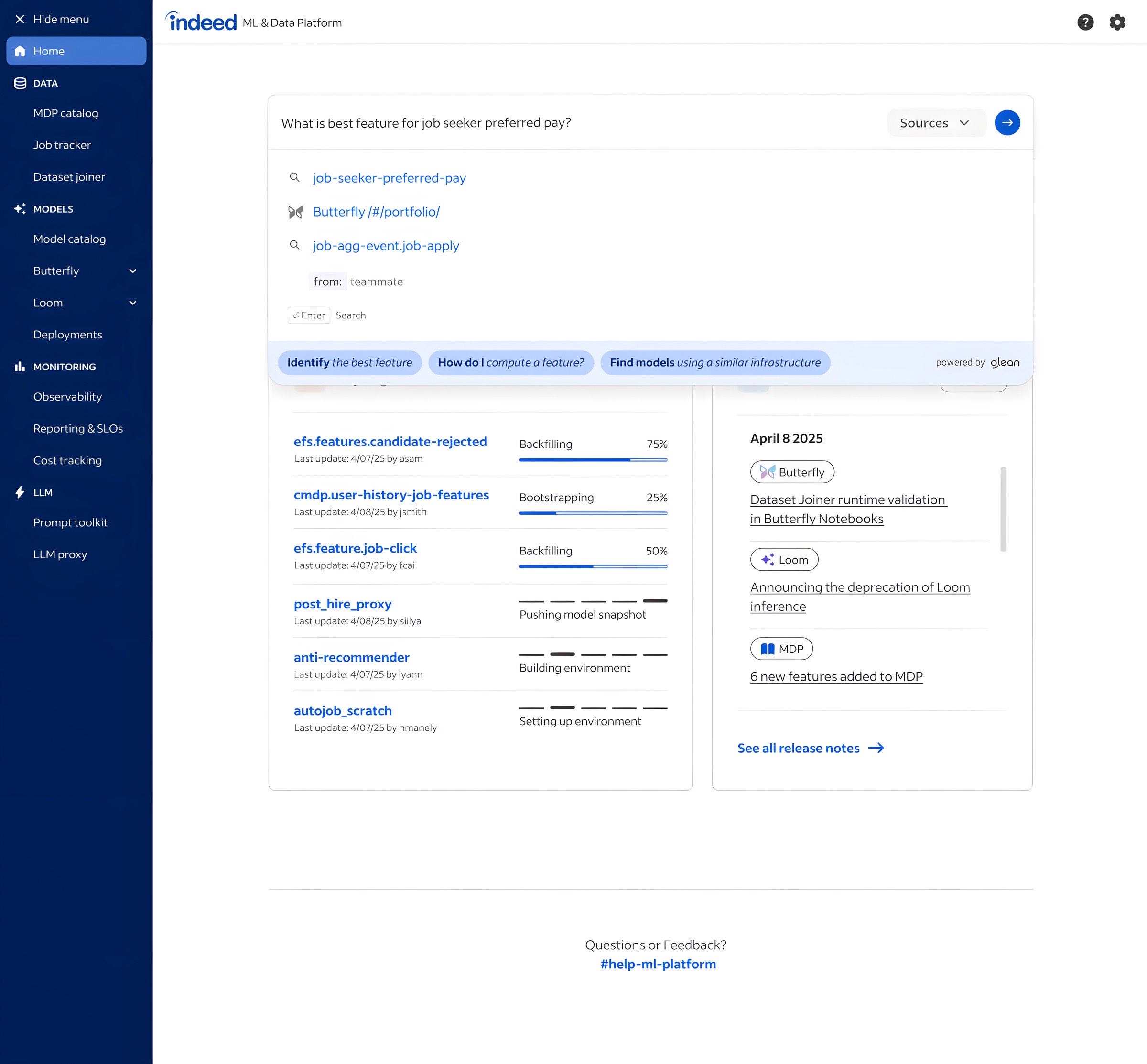Viewport: 1147px width, 1064px height.
Task: Go to Home in sidebar
Action: pyautogui.click(x=76, y=51)
